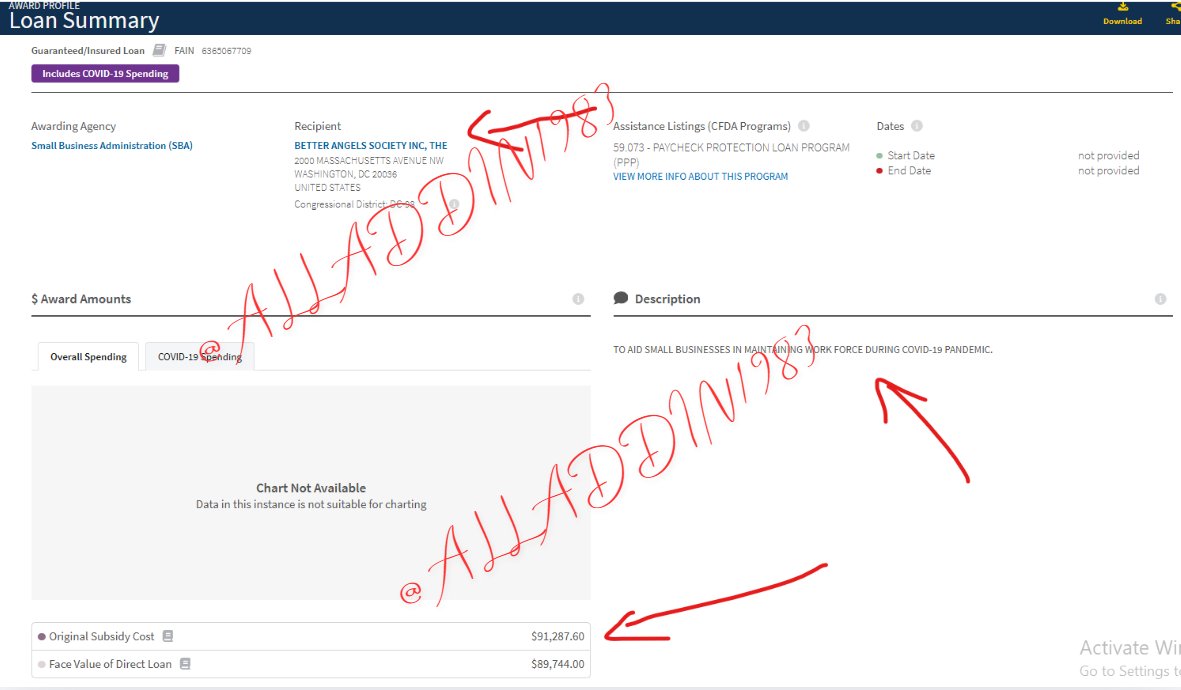Open glossary icon beside Guaranteed/Insured Loan
Viewport: 1181px width, 690px height.
pos(159,50)
